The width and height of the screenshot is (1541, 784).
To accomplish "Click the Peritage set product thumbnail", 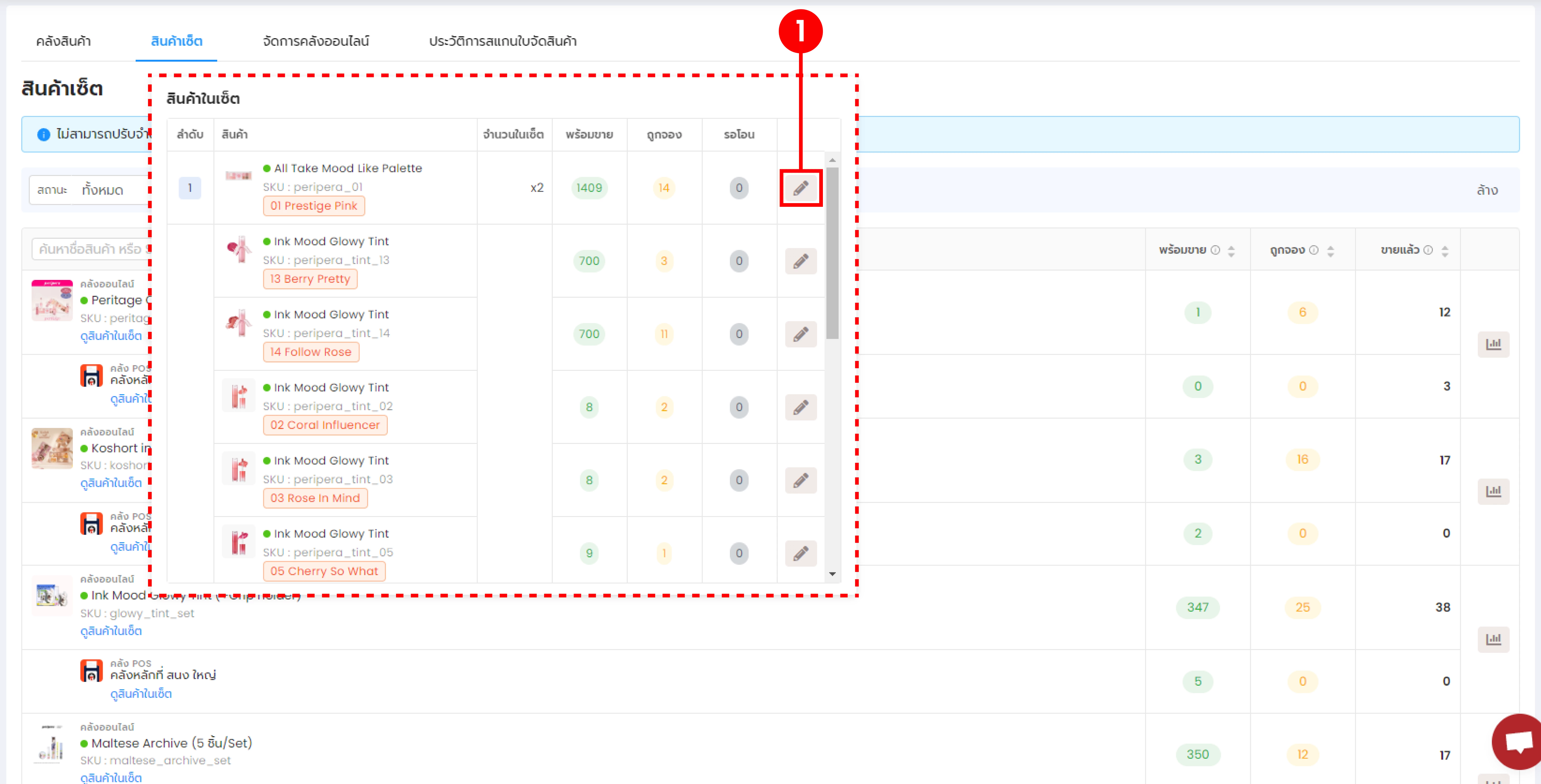I will pyautogui.click(x=52, y=300).
